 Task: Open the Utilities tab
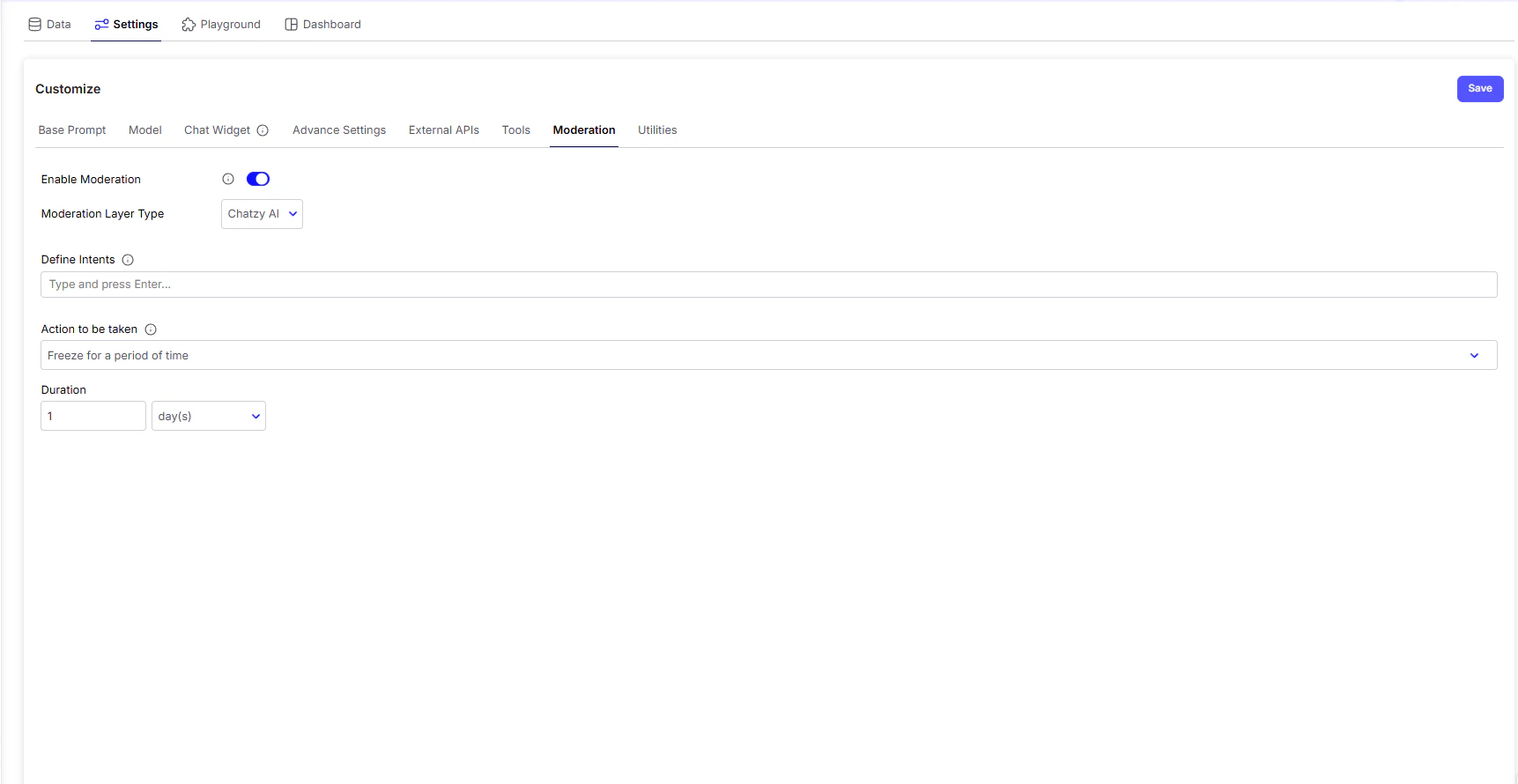pos(657,130)
